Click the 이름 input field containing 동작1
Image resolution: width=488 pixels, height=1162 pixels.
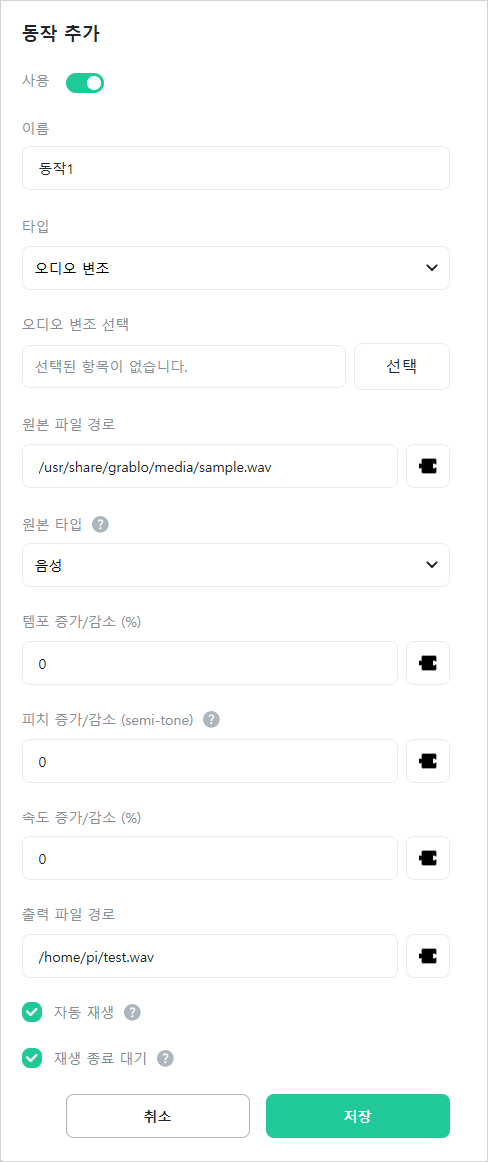coord(236,168)
